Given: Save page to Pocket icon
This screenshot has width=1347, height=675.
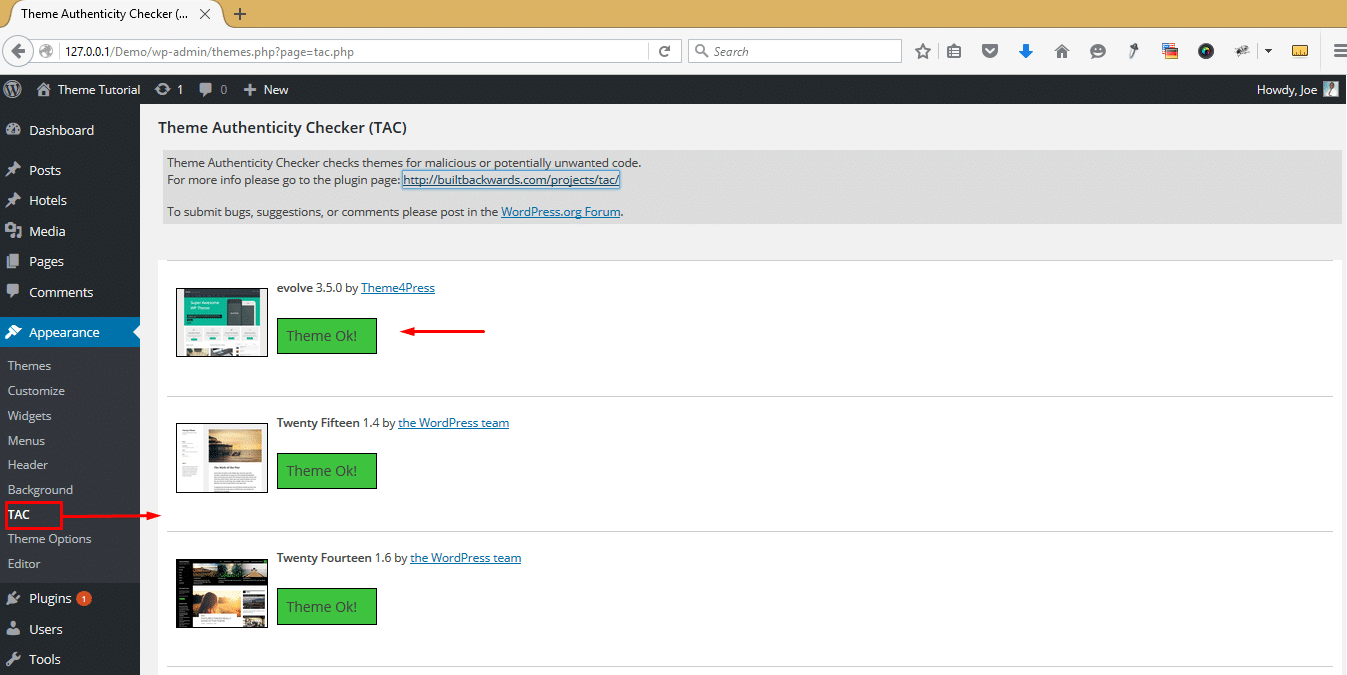Looking at the screenshot, I should tap(990, 51).
